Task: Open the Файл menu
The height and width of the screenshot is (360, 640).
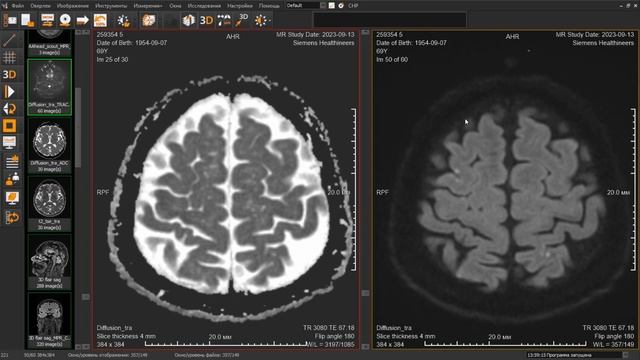Action: pyautogui.click(x=18, y=6)
